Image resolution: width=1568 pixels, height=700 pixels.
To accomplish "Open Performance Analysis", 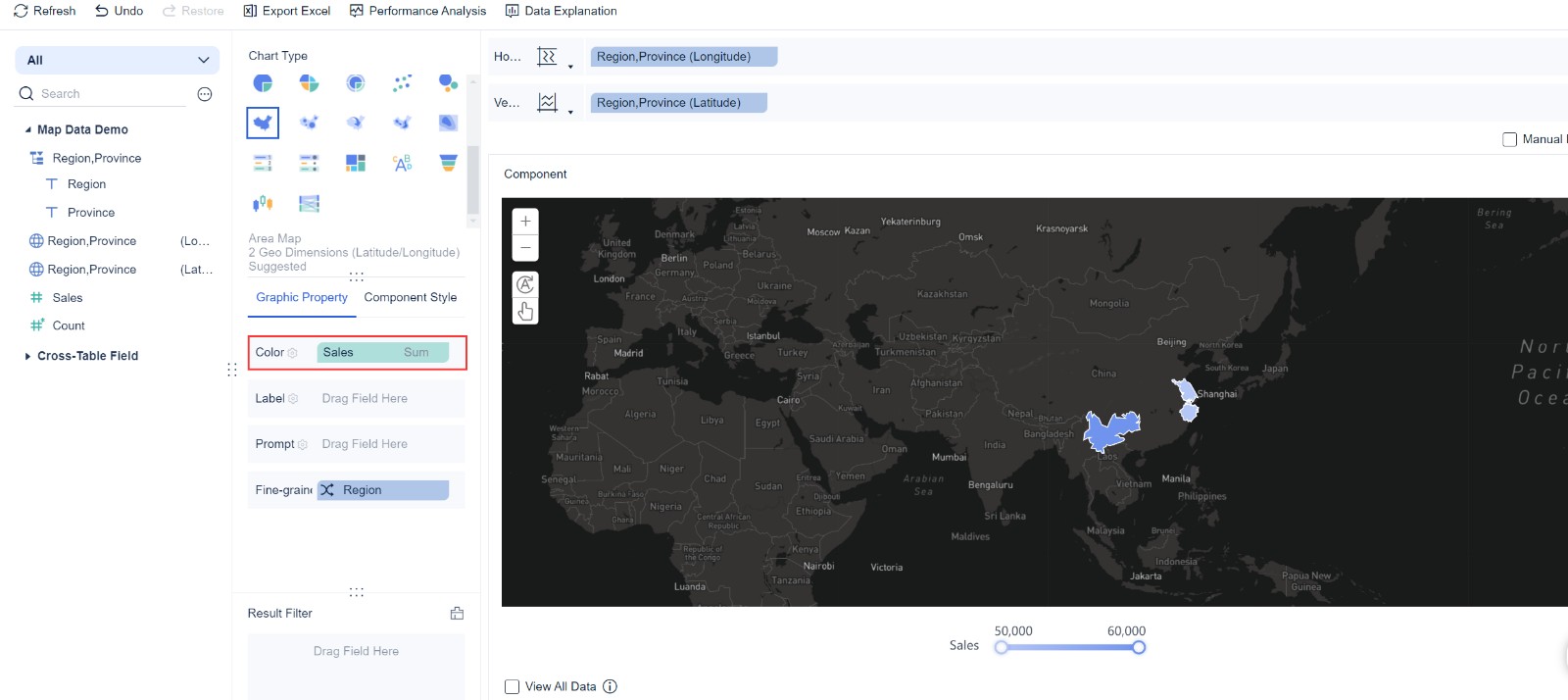I will [x=417, y=11].
